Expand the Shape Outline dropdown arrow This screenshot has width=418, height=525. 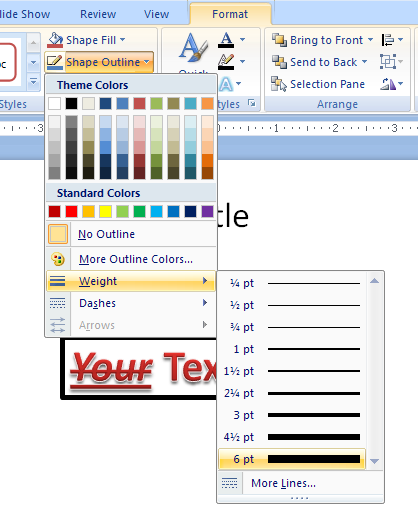click(147, 62)
